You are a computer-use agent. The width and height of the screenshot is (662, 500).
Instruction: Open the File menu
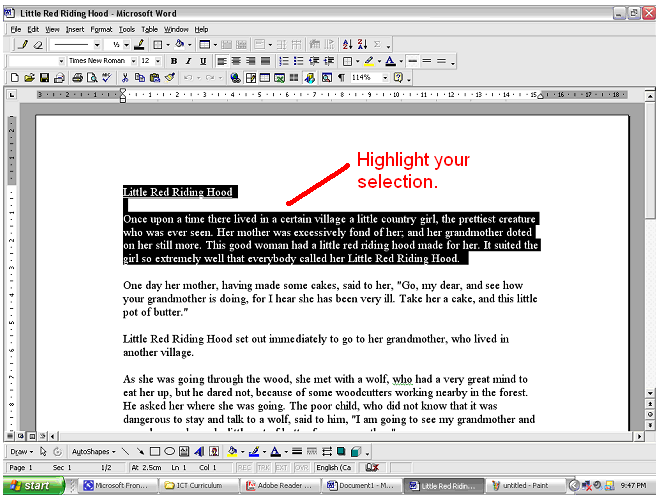tap(16, 29)
